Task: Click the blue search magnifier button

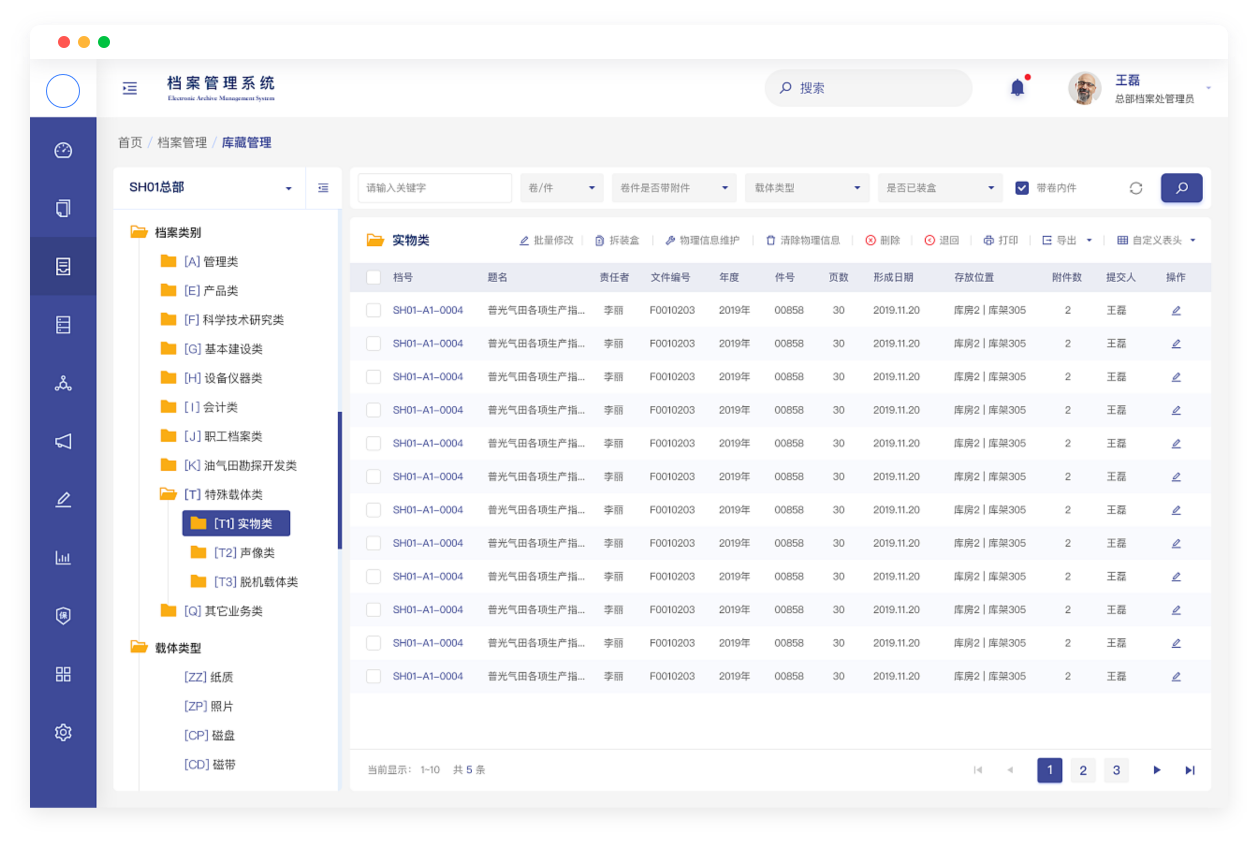Action: pos(1181,188)
